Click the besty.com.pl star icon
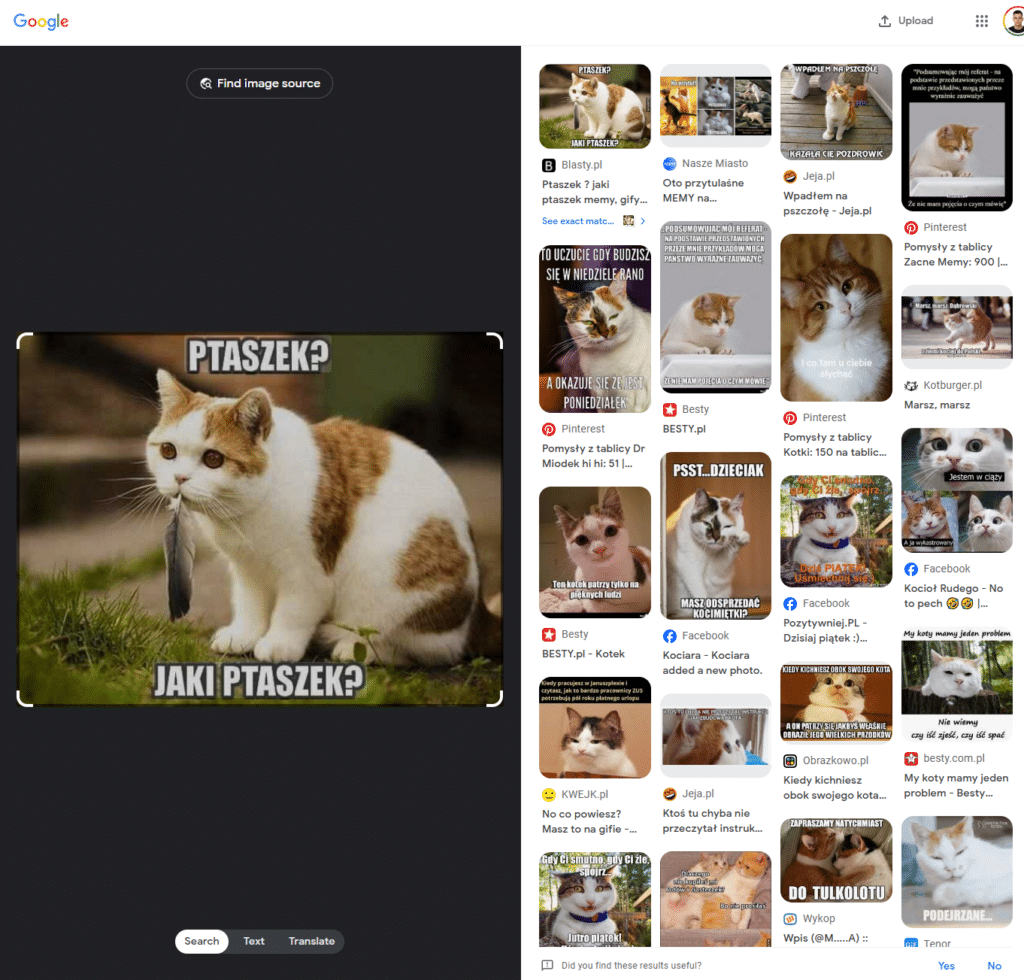The image size is (1024, 980). pyautogui.click(x=910, y=758)
